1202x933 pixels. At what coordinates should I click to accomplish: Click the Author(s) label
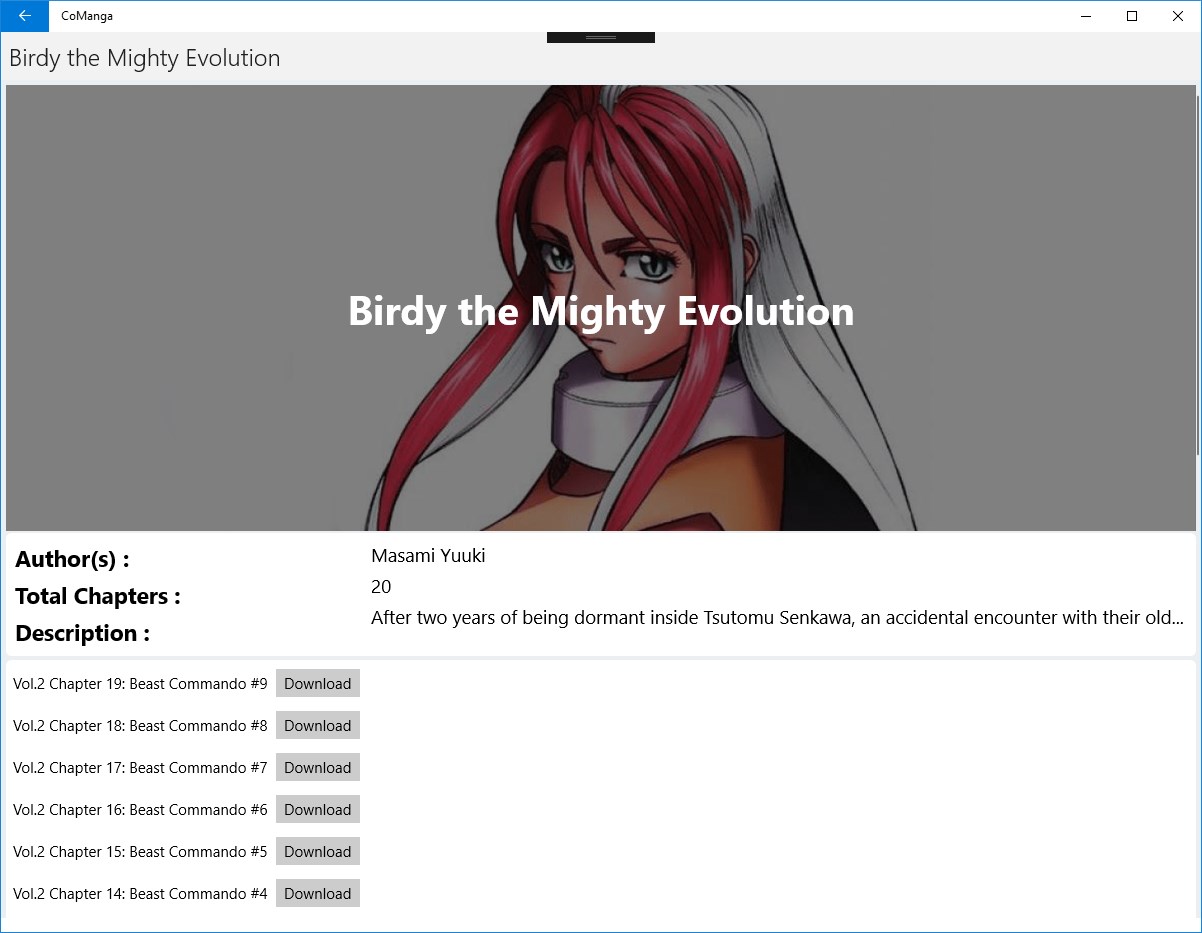coord(72,559)
